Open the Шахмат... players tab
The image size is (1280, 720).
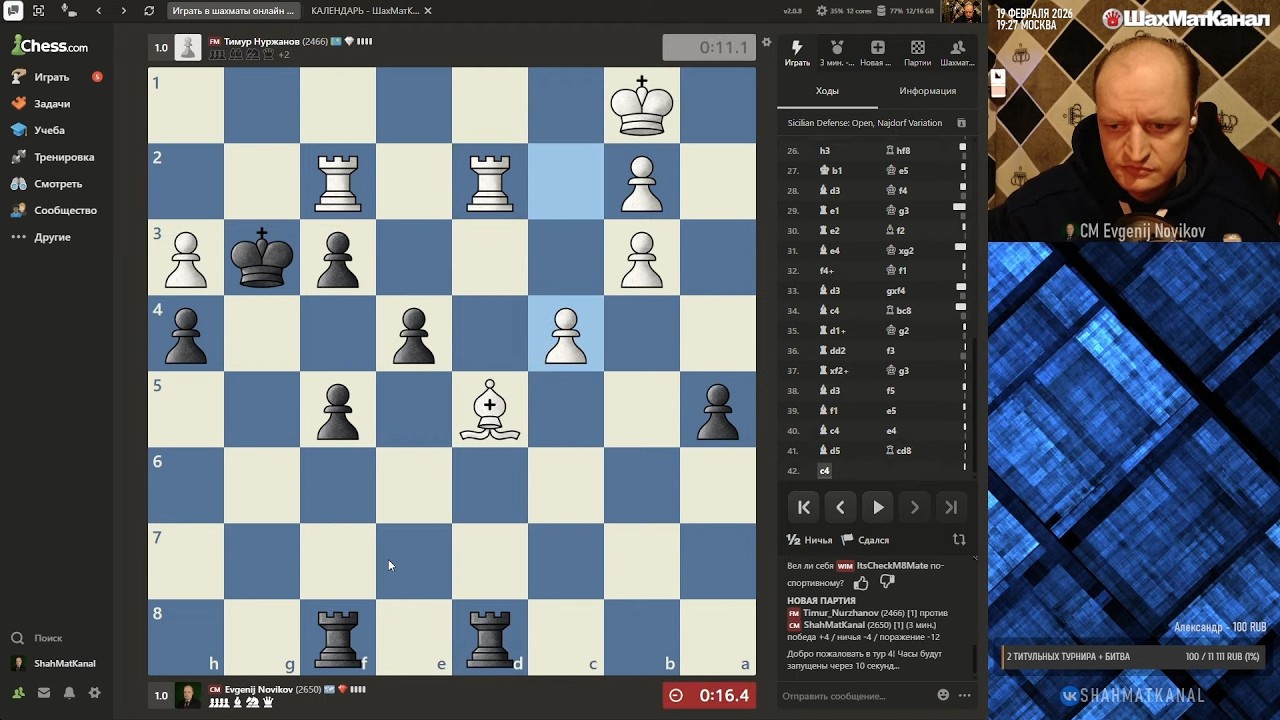[x=957, y=53]
